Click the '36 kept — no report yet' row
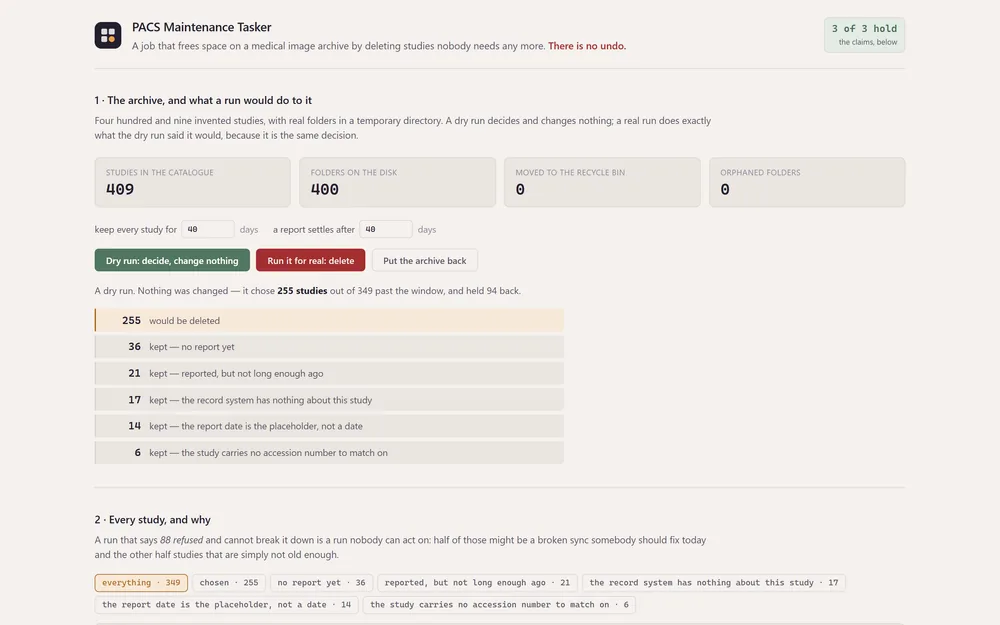 click(x=329, y=347)
